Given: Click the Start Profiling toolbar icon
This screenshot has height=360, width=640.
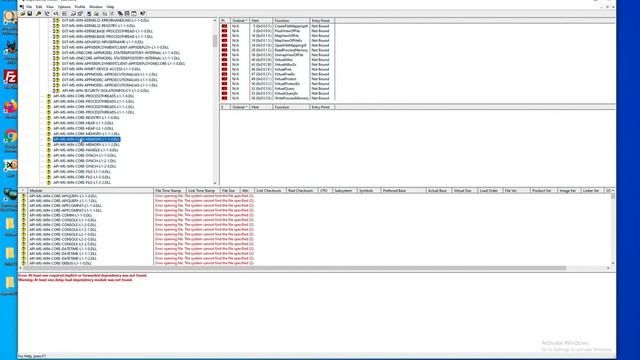Looking at the screenshot, I should tap(104, 13).
